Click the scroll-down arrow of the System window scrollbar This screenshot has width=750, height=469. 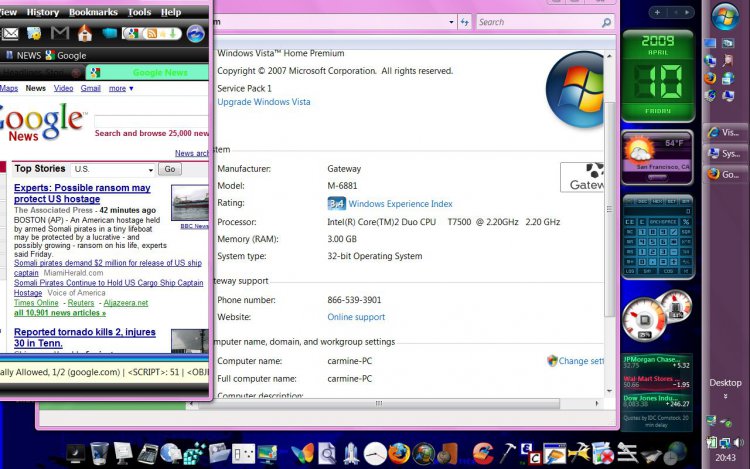(609, 391)
